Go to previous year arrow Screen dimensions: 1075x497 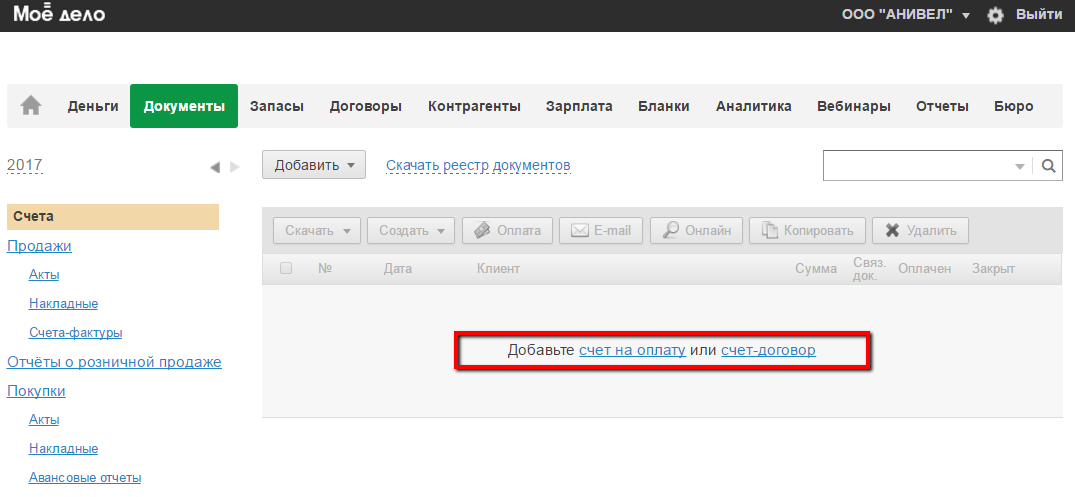[x=215, y=167]
